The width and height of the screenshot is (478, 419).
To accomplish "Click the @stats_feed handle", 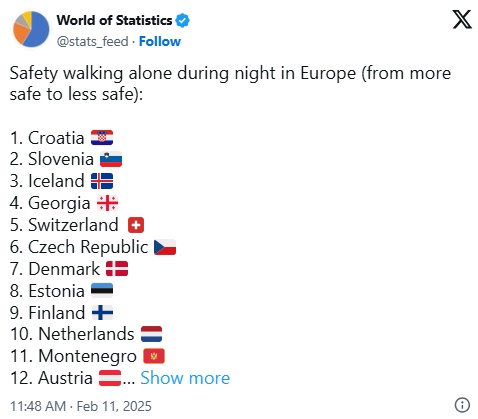I will tap(92, 42).
